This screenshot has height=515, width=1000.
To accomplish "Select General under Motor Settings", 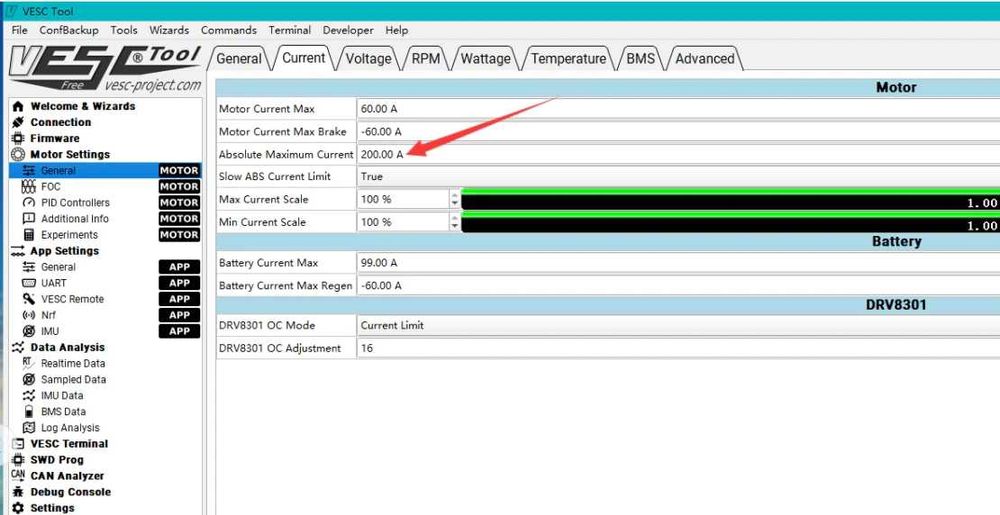I will coord(105,171).
